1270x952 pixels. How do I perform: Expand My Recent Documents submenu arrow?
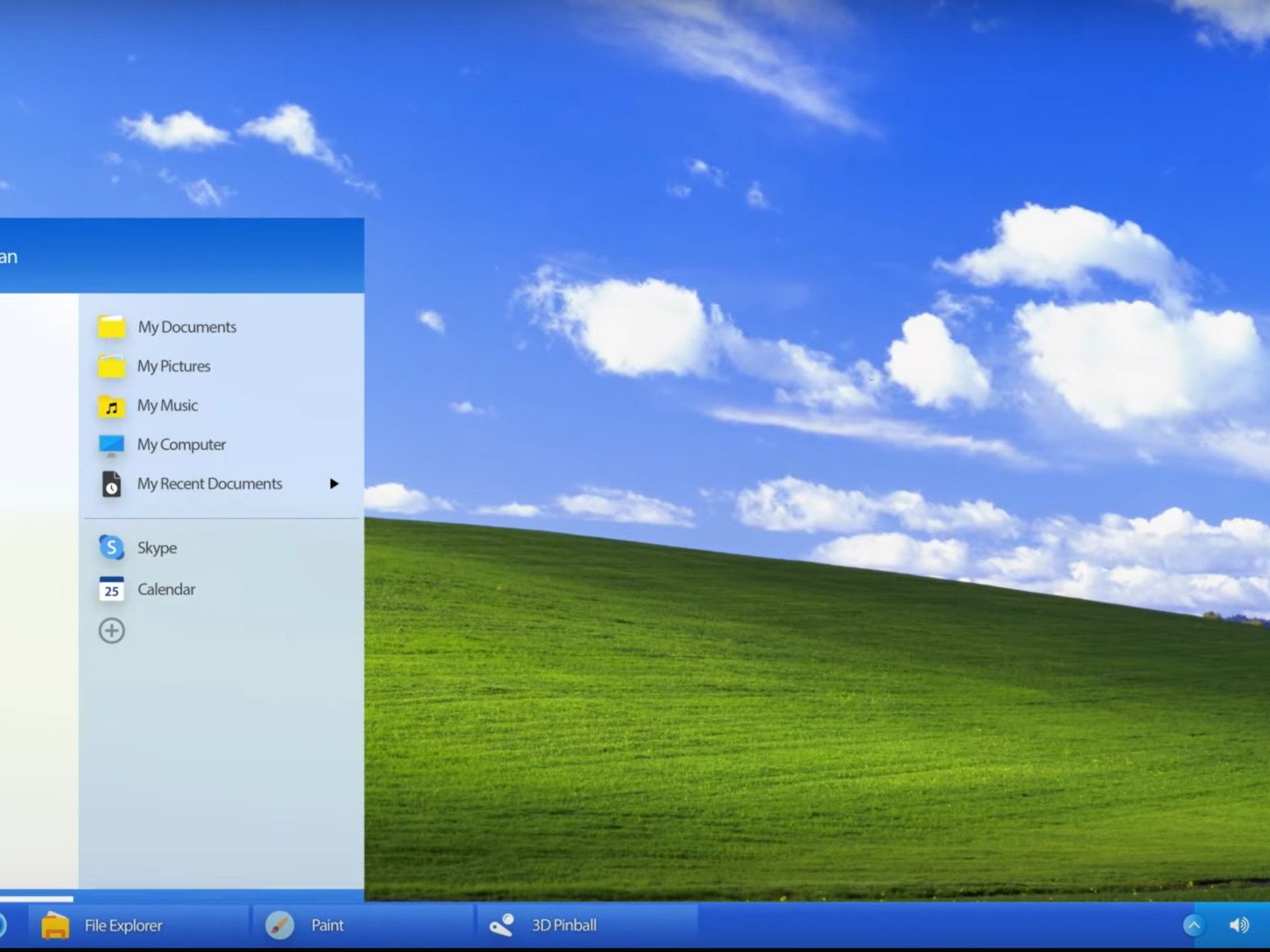click(334, 483)
